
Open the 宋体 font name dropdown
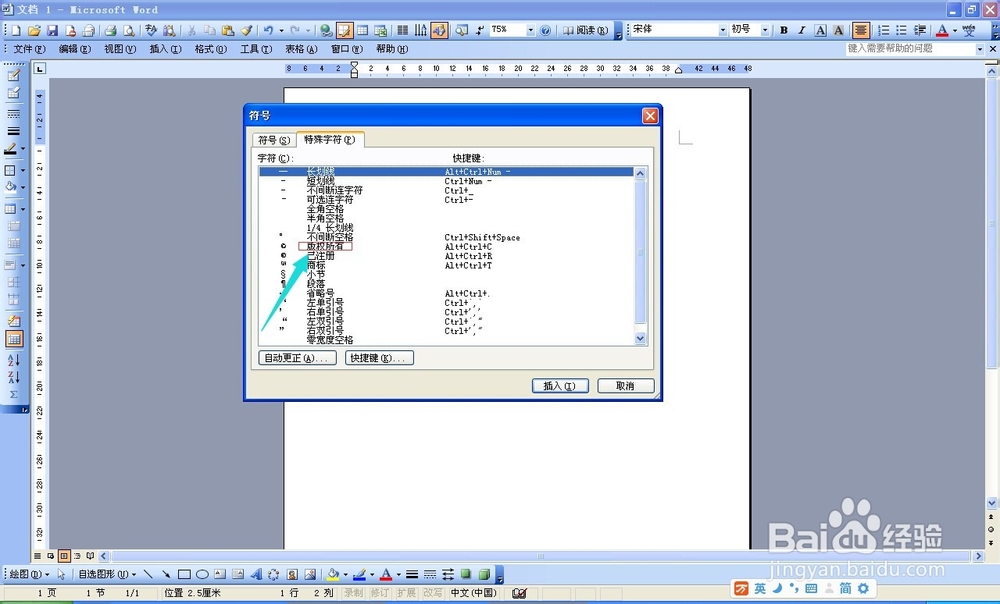pyautogui.click(x=723, y=30)
